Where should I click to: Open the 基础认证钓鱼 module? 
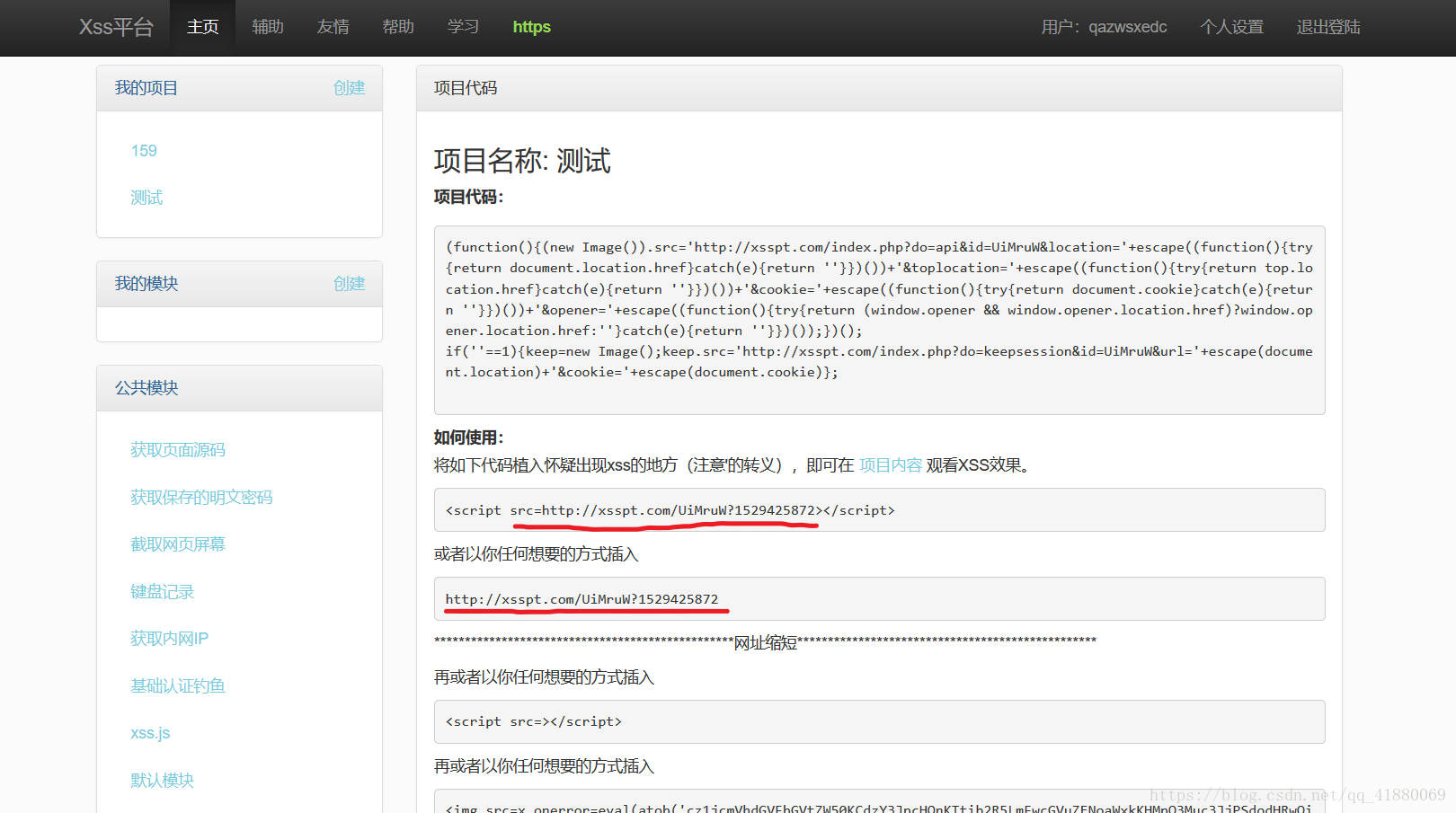tap(178, 686)
